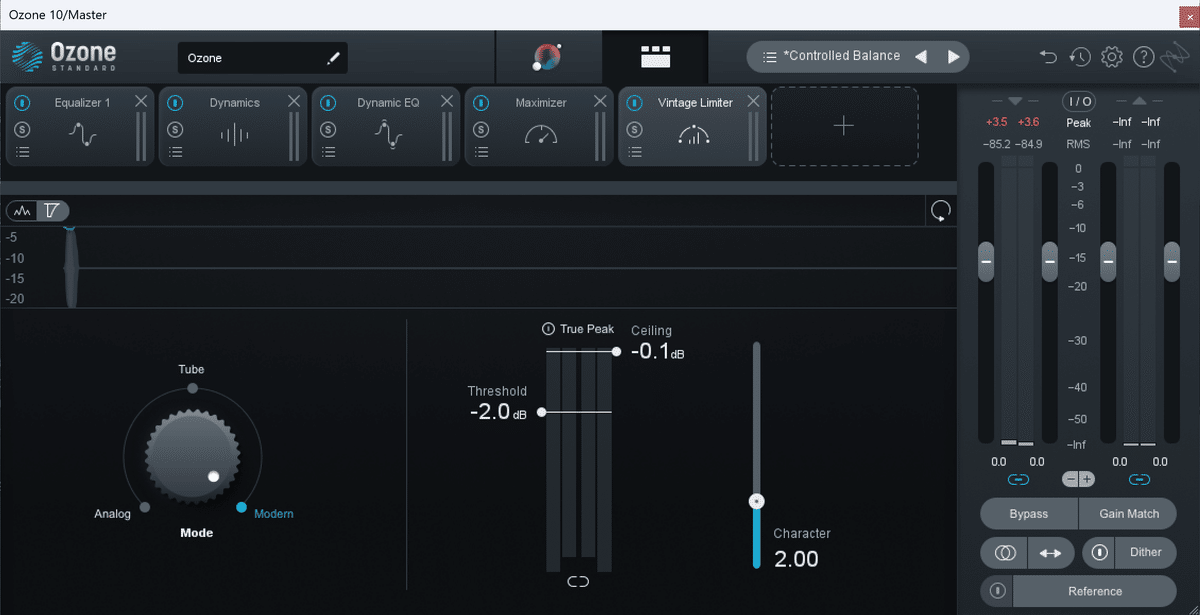Image resolution: width=1200 pixels, height=615 pixels.
Task: Toggle the Reference power icon
Action: pyautogui.click(x=997, y=591)
